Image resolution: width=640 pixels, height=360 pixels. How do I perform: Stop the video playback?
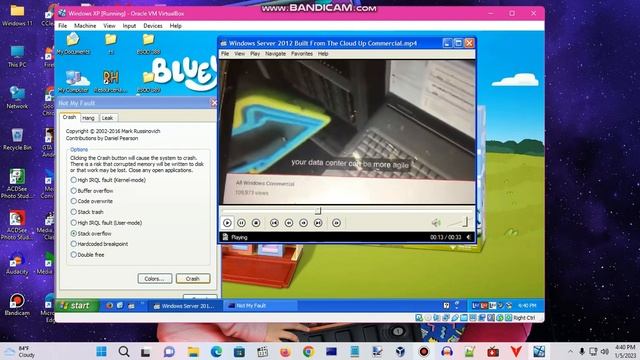click(x=256, y=223)
